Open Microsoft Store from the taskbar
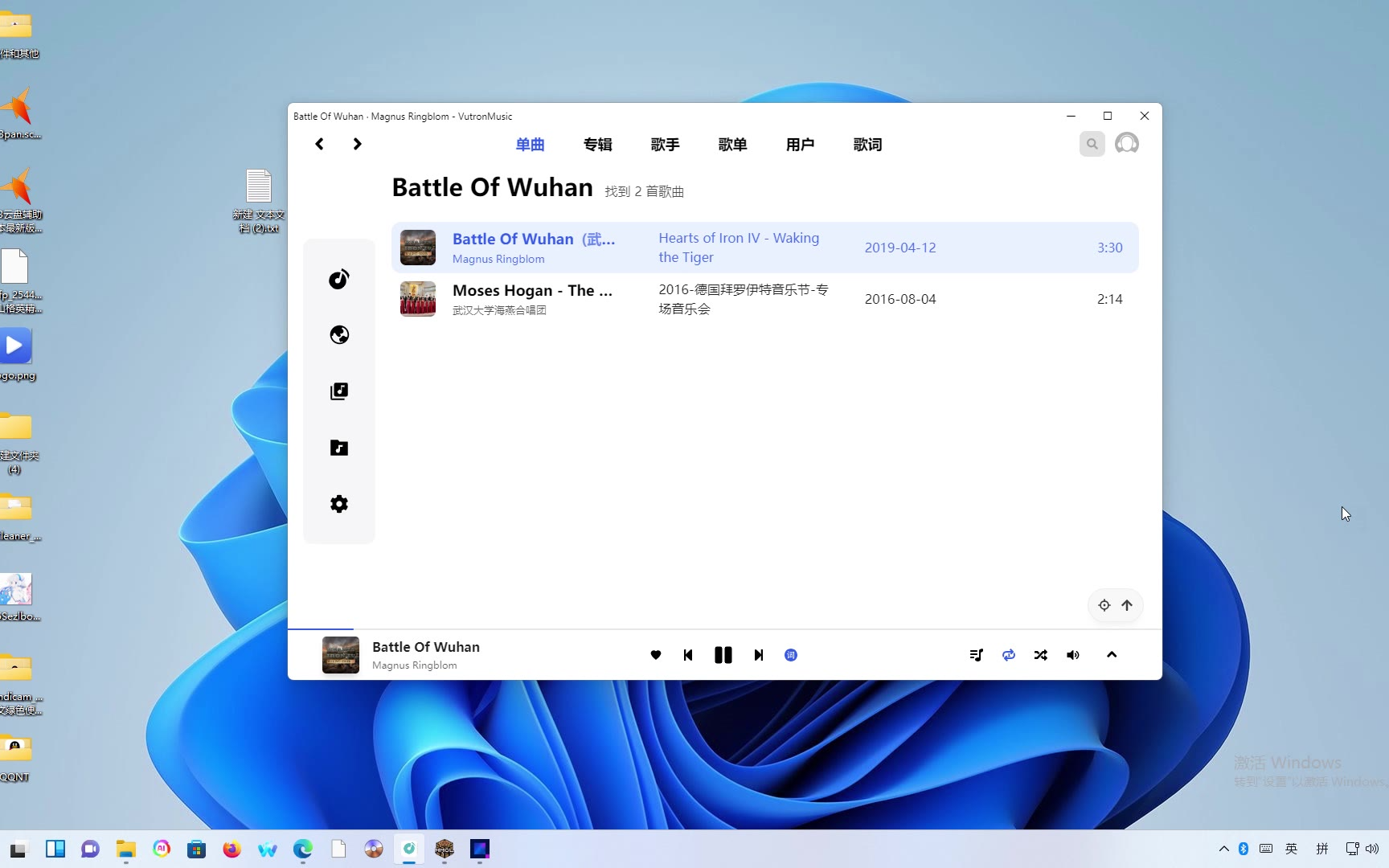Image resolution: width=1389 pixels, height=868 pixels. pos(197,849)
